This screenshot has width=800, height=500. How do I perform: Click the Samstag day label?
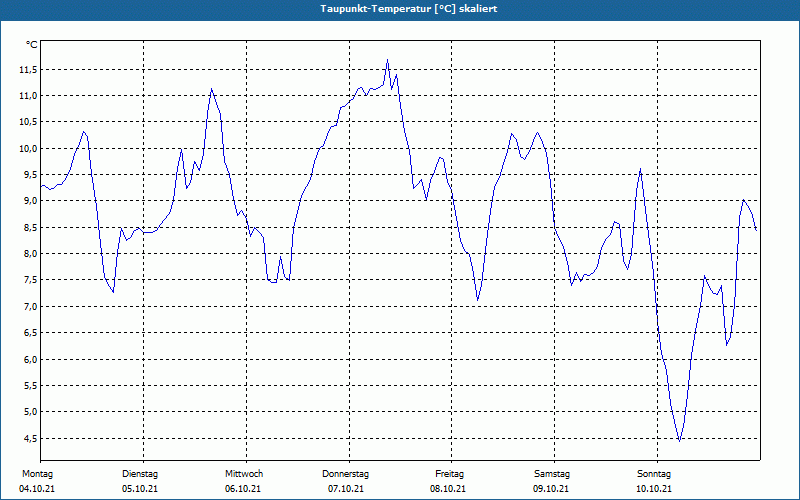click(552, 474)
